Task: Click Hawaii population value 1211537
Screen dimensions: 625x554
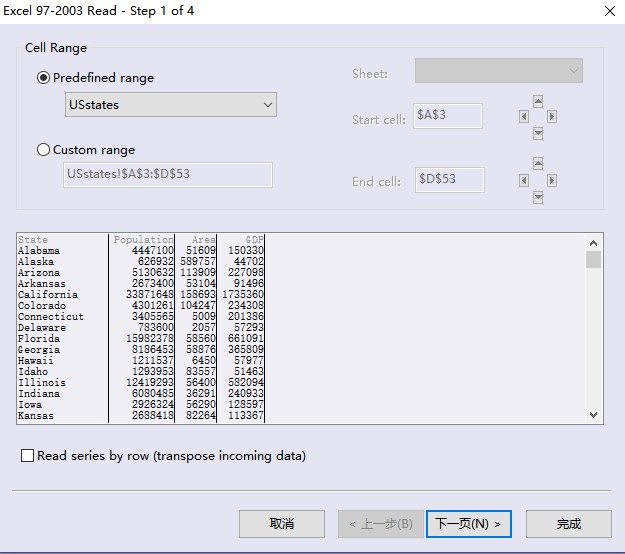Action: tap(153, 360)
